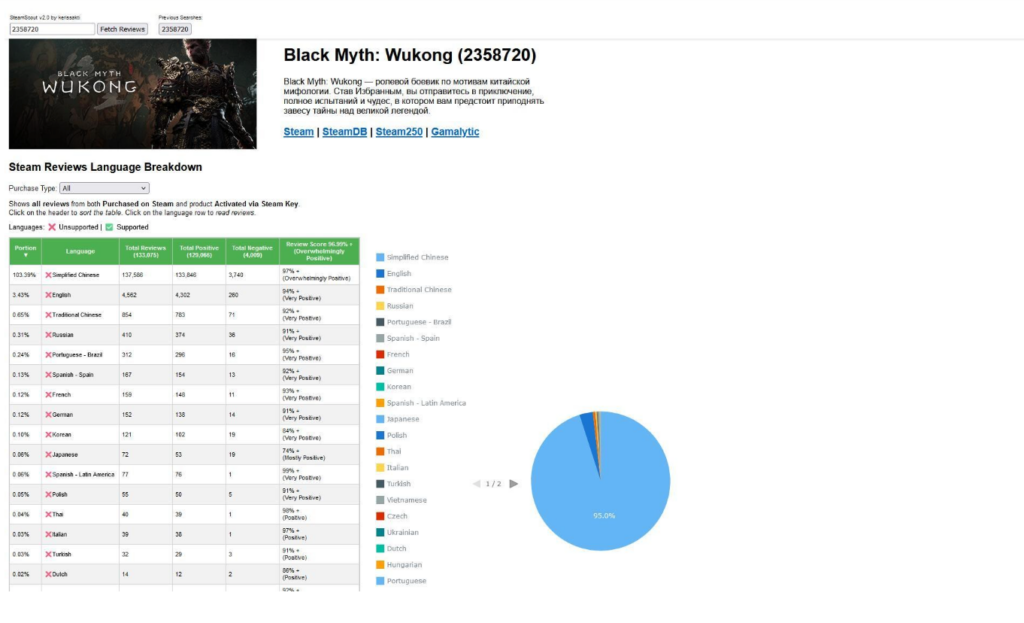Viewport: 1024px width, 623px height.
Task: Toggle Traditional Chinese legend color swatch
Action: [x=380, y=289]
